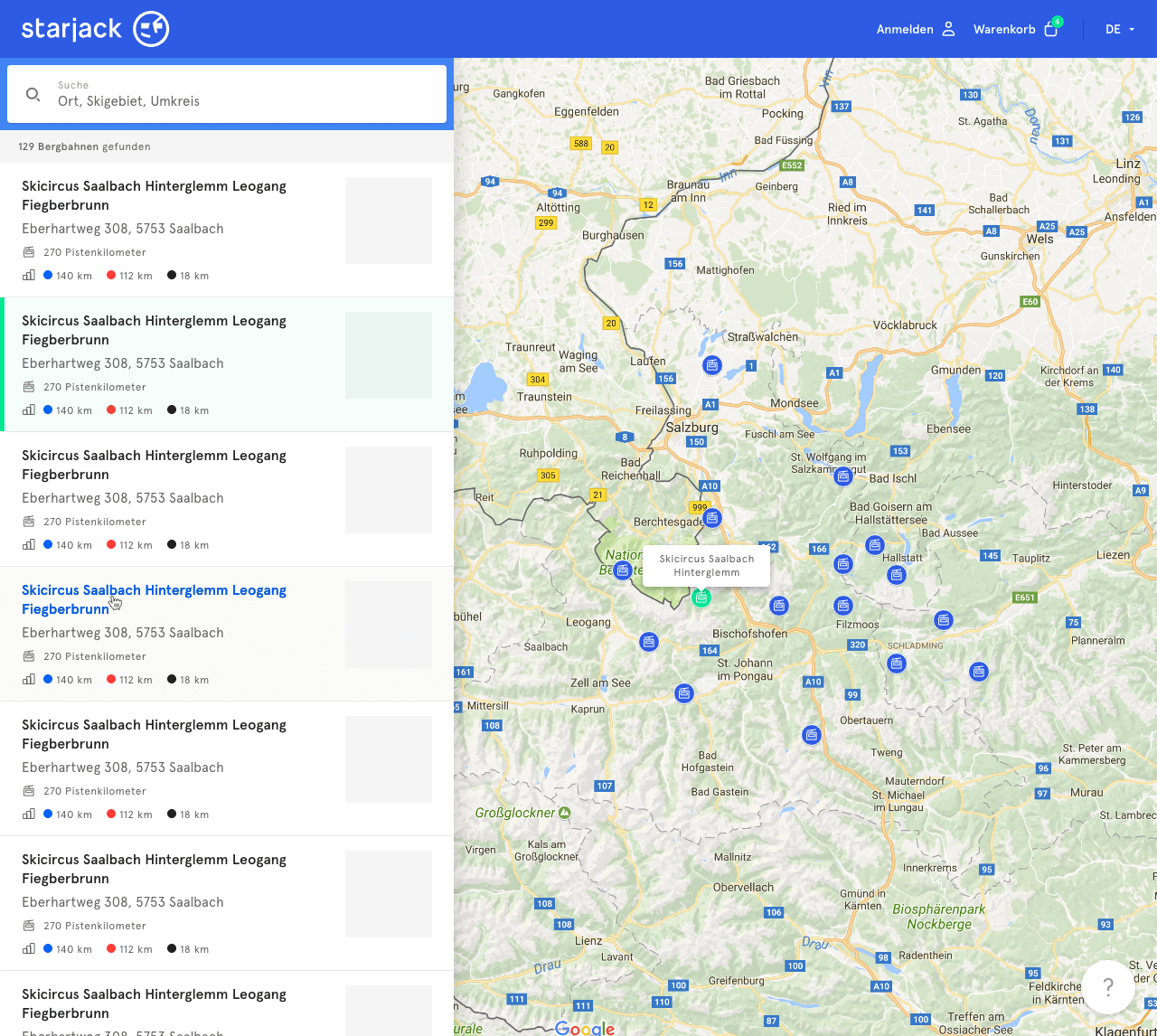The image size is (1157, 1036).
Task: Click the Suche search input field
Action: [x=227, y=94]
